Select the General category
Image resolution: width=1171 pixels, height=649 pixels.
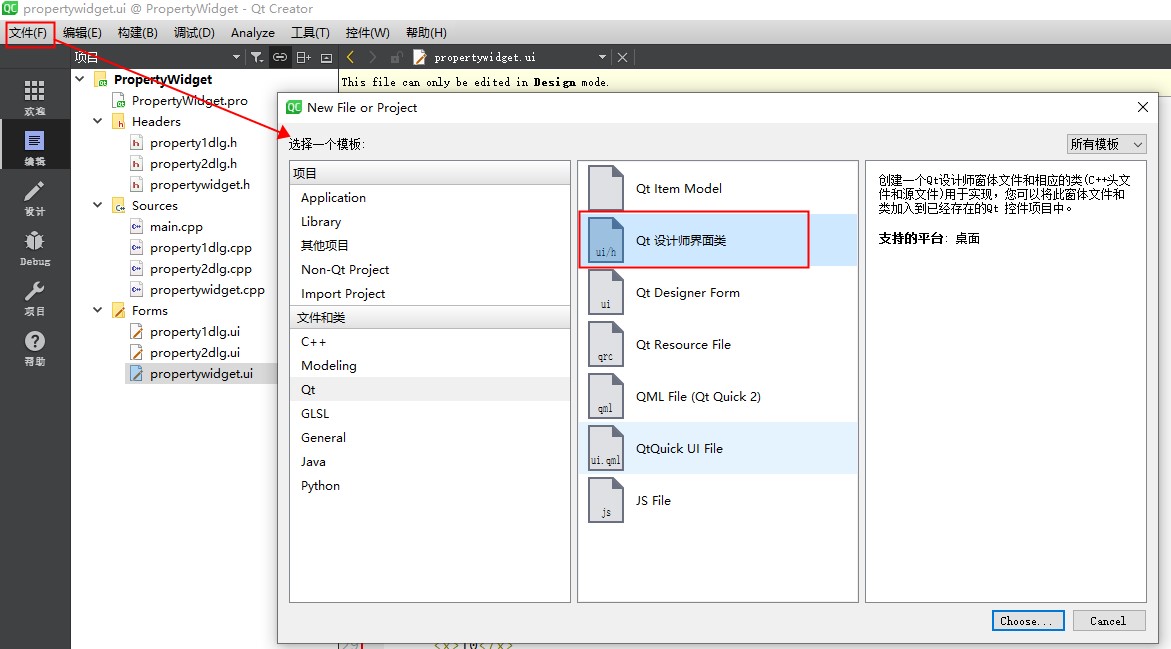[429, 437]
